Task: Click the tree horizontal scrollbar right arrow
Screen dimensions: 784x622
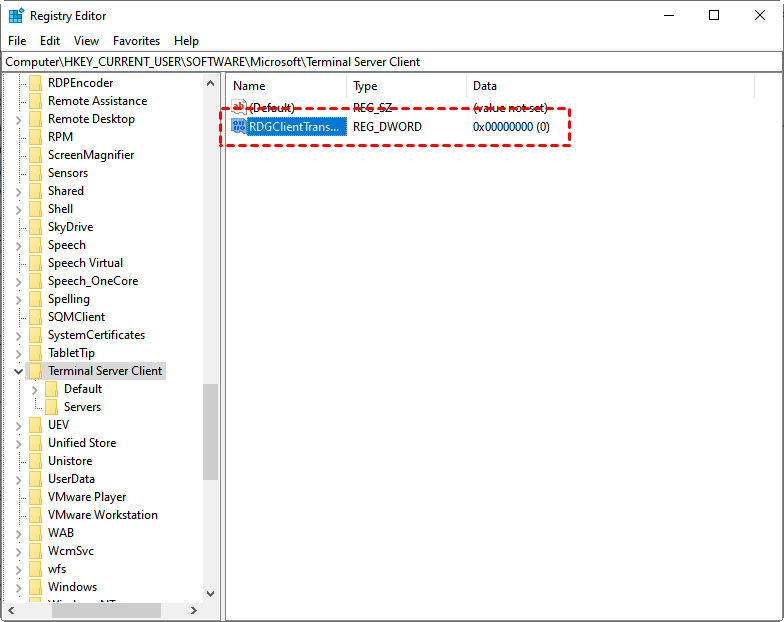Action: (194, 610)
